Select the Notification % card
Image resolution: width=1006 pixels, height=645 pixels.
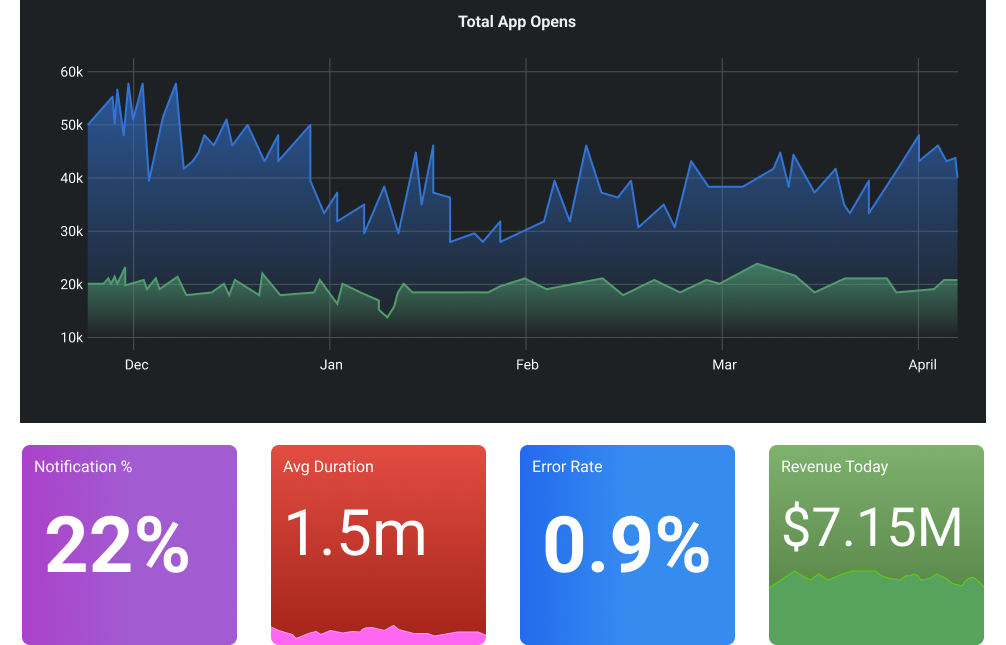(x=129, y=544)
